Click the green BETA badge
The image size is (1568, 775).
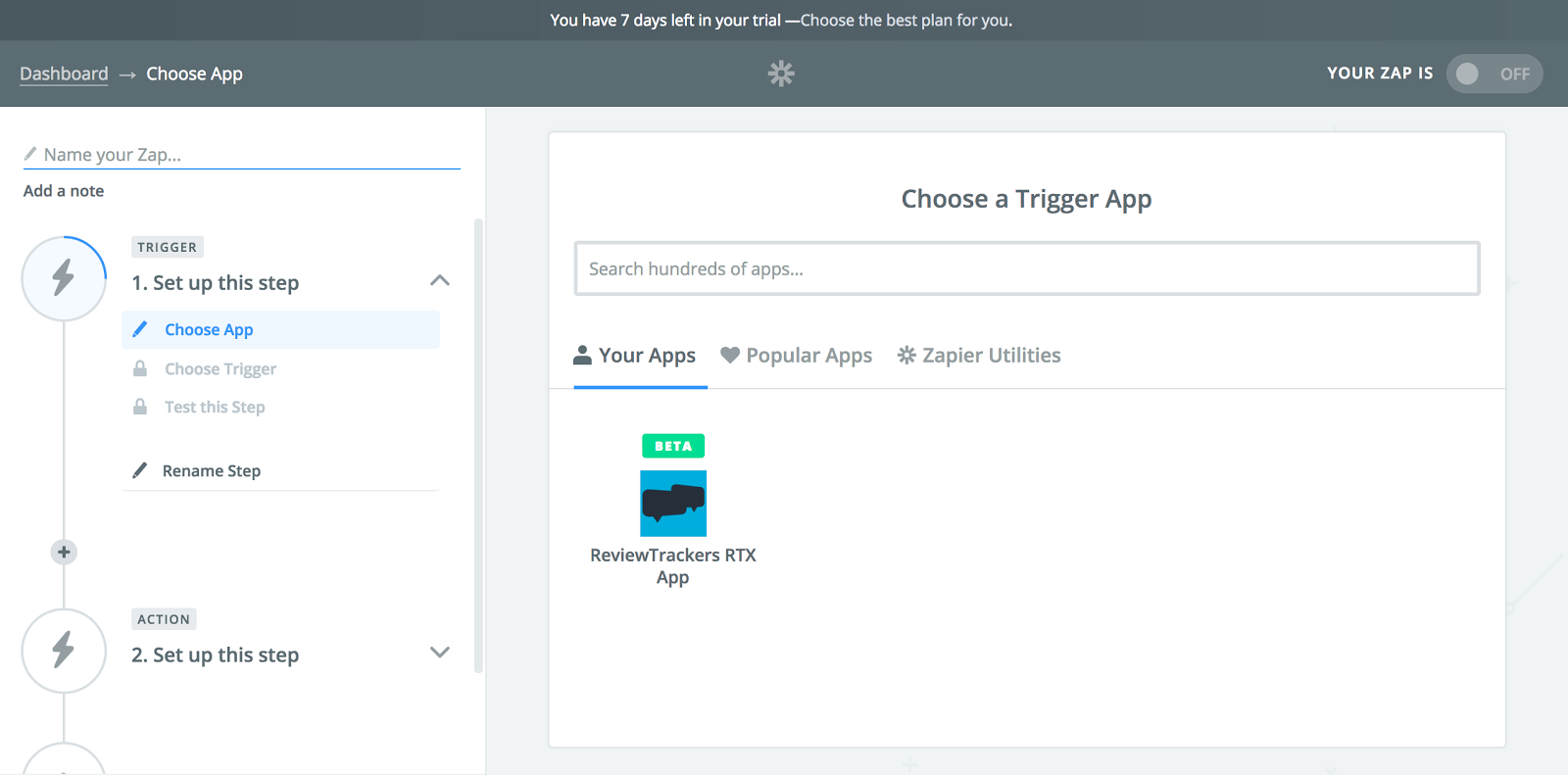(x=673, y=446)
